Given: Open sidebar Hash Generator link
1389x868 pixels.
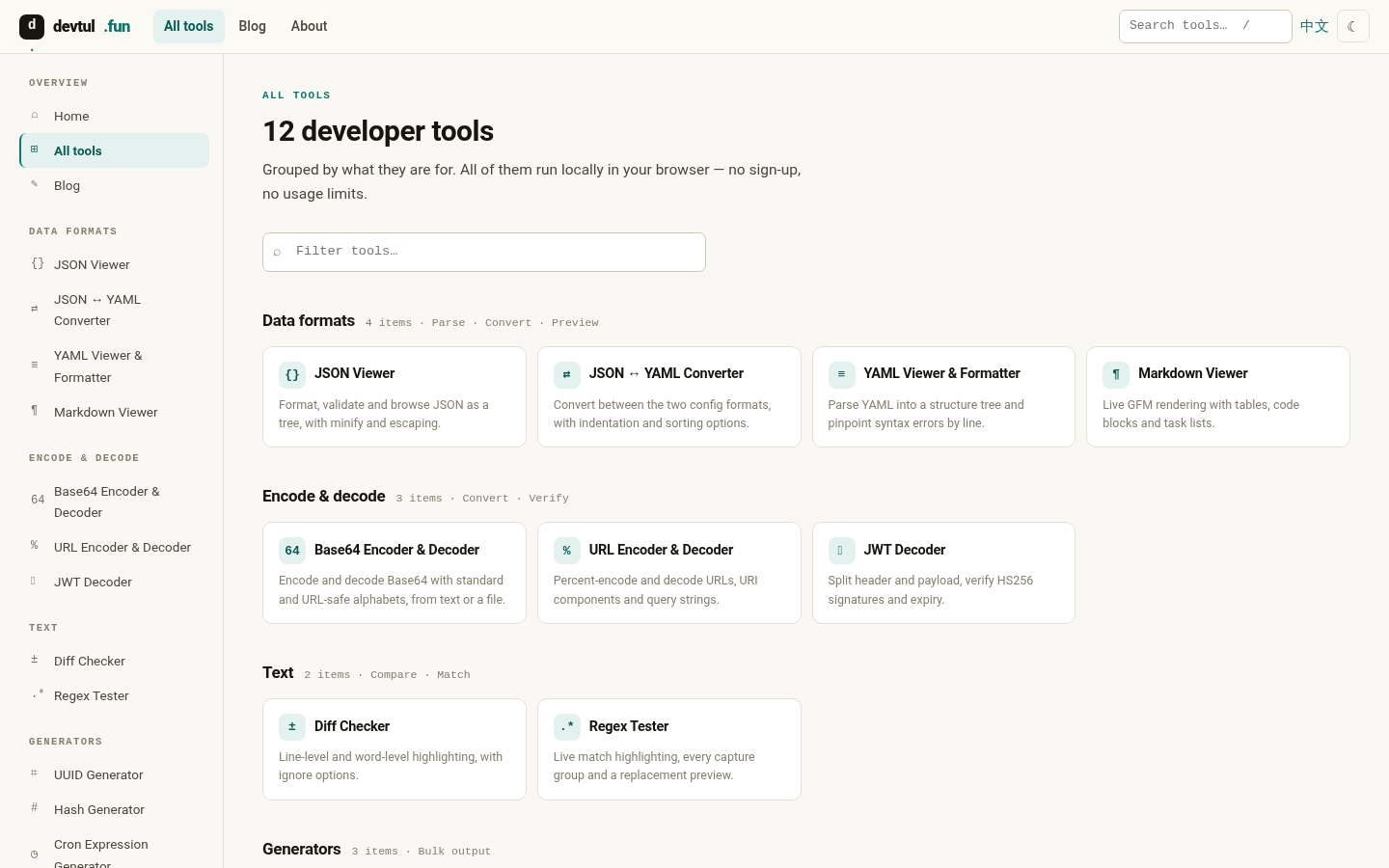Looking at the screenshot, I should pos(114,809).
